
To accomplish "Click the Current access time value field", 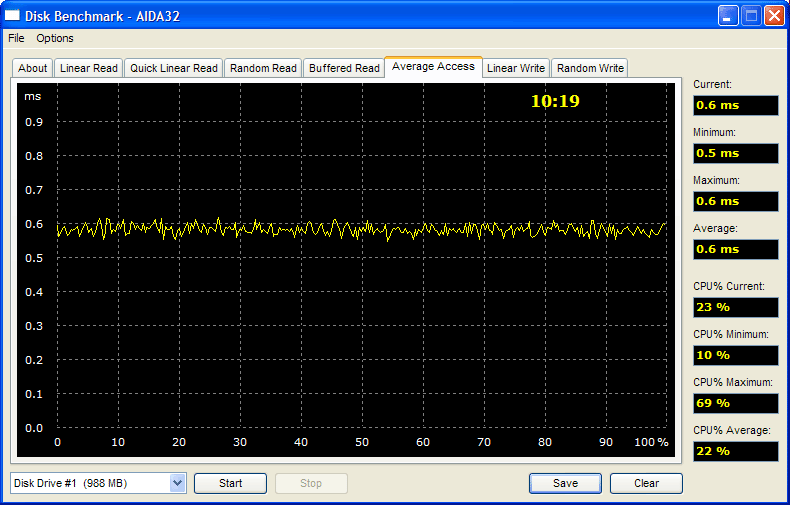I will coord(735,105).
